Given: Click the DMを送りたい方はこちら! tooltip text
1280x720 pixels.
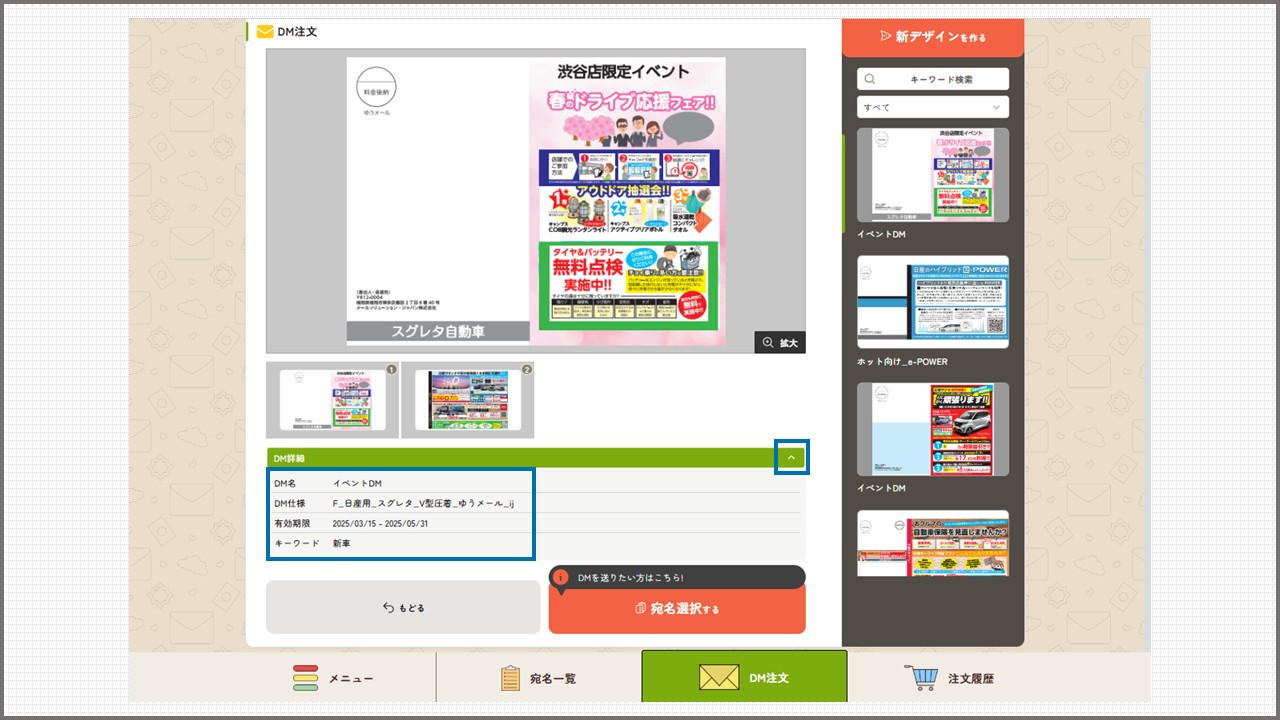Looking at the screenshot, I should (631, 578).
